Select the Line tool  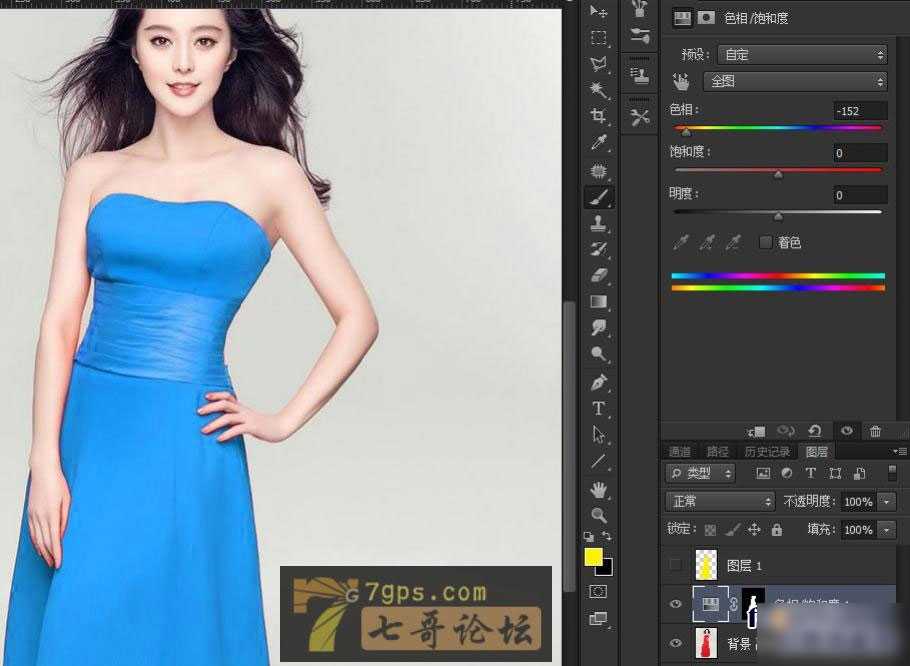point(598,462)
